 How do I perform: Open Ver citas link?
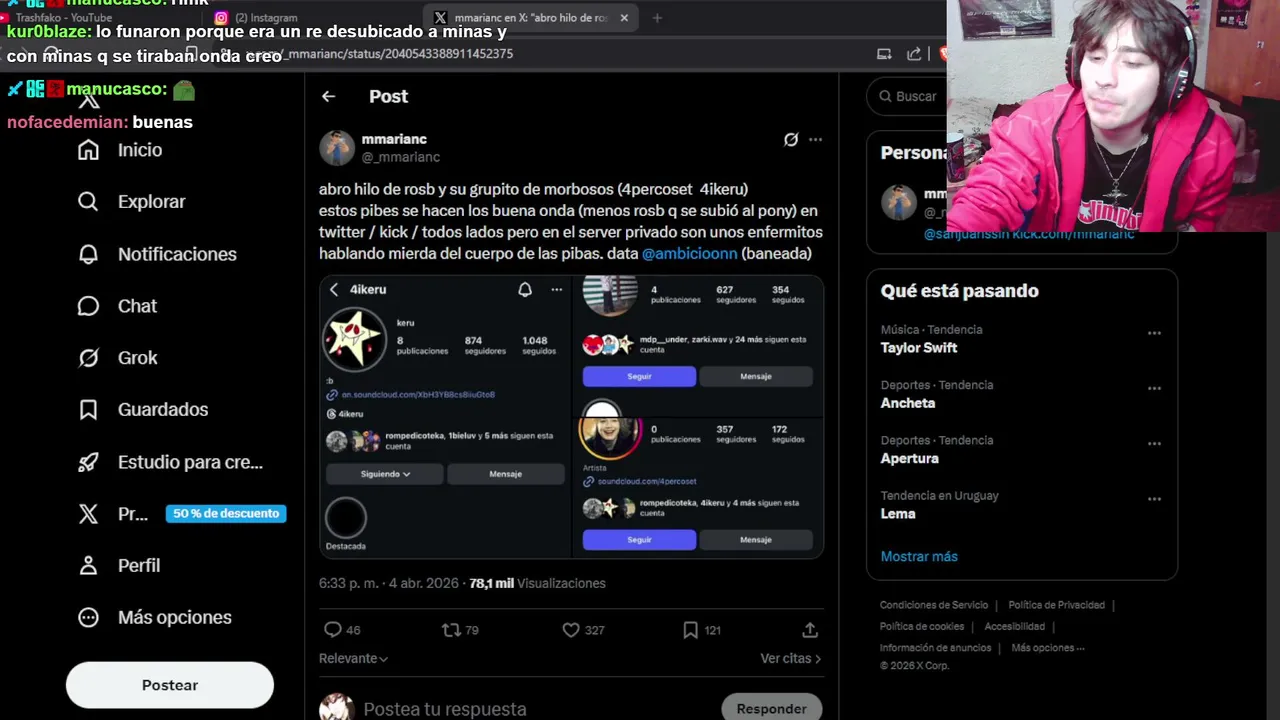pos(790,658)
